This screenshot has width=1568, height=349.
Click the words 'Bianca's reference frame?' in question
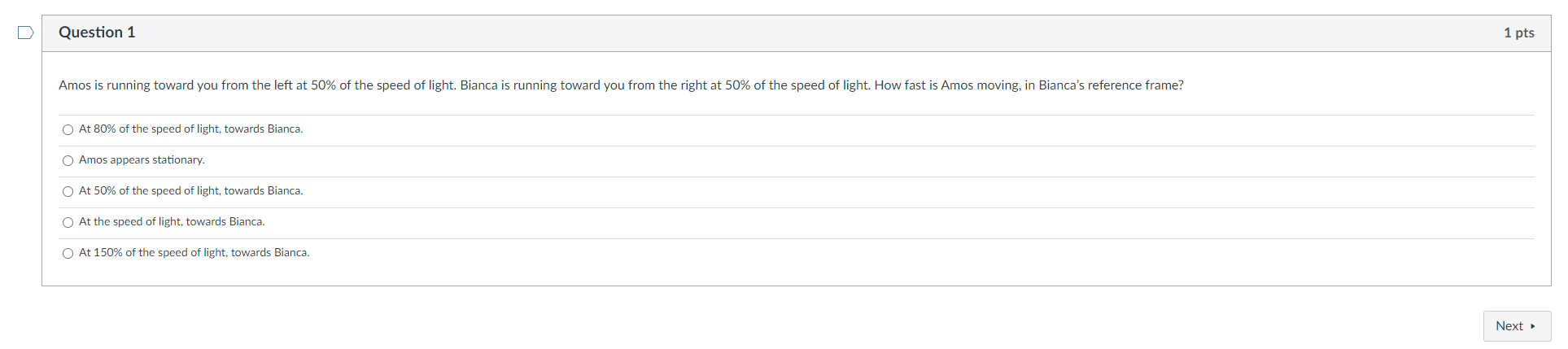tap(1111, 85)
